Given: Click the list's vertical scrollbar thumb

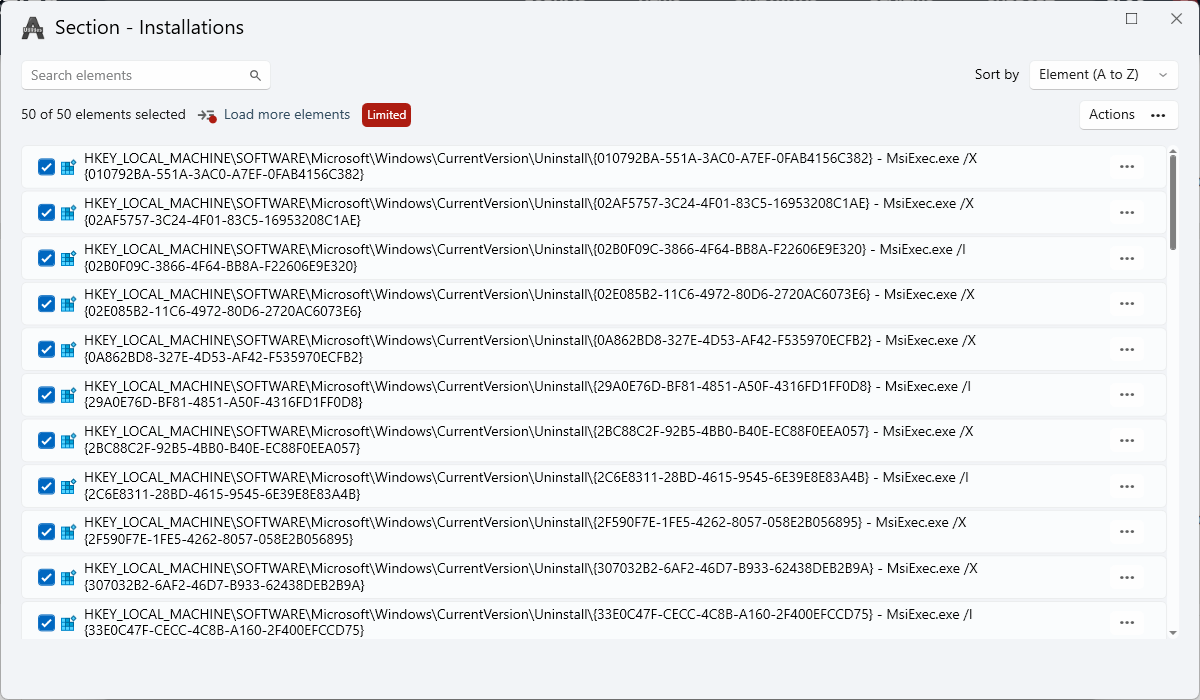Looking at the screenshot, I should [1173, 203].
